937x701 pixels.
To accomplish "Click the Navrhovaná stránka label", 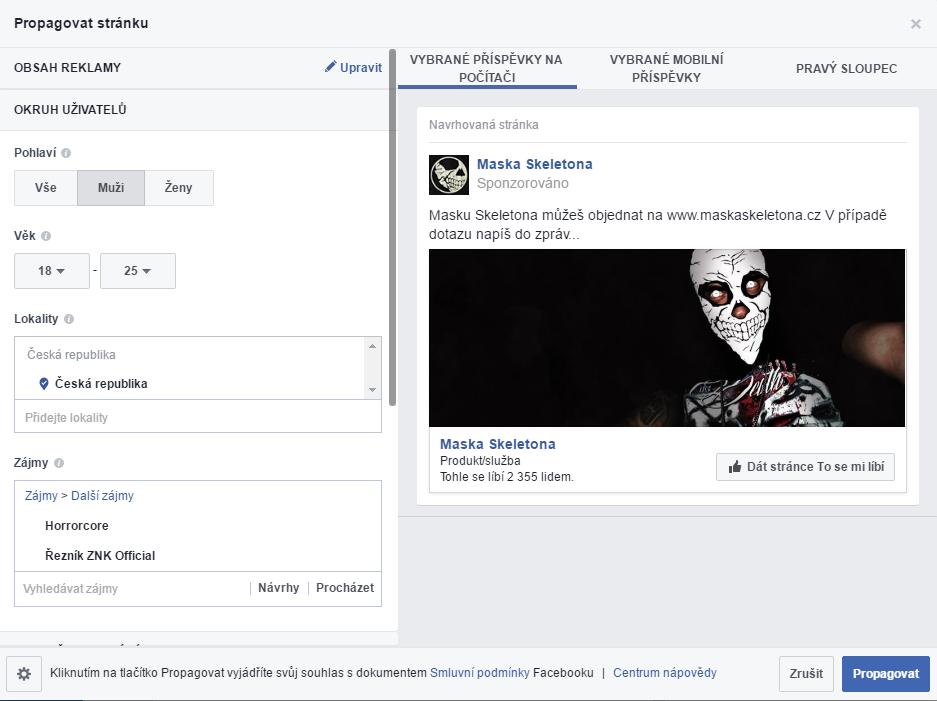I will tap(483, 125).
